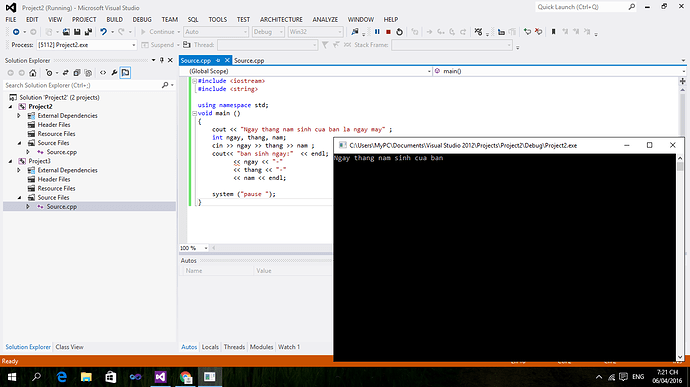The image size is (690, 387).
Task: Toggle Preview Selected Items in Solution Explorer
Action: pyautogui.click(x=125, y=73)
